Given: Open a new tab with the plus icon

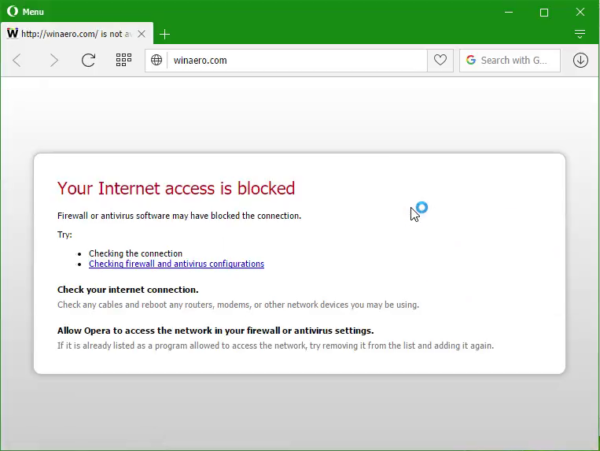Looking at the screenshot, I should tap(165, 34).
